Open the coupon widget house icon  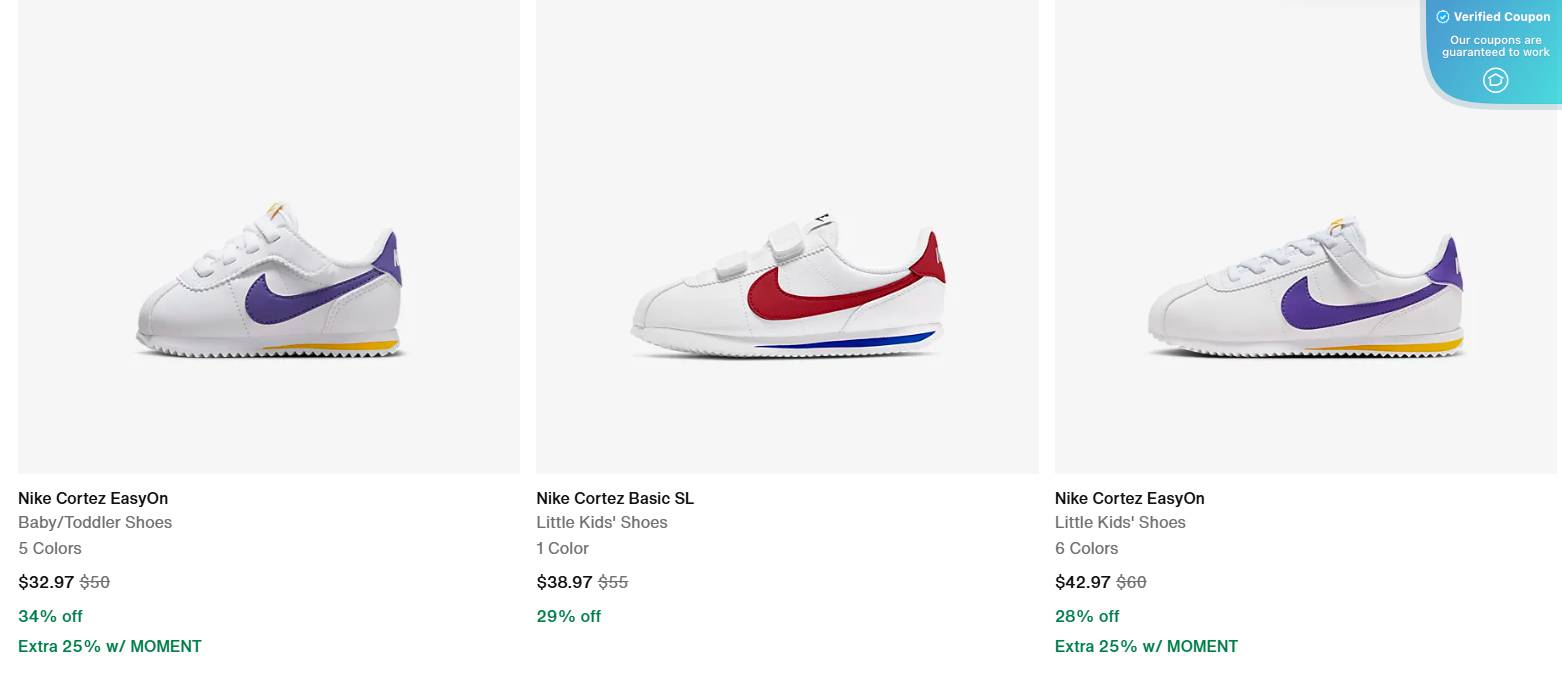tap(1495, 80)
